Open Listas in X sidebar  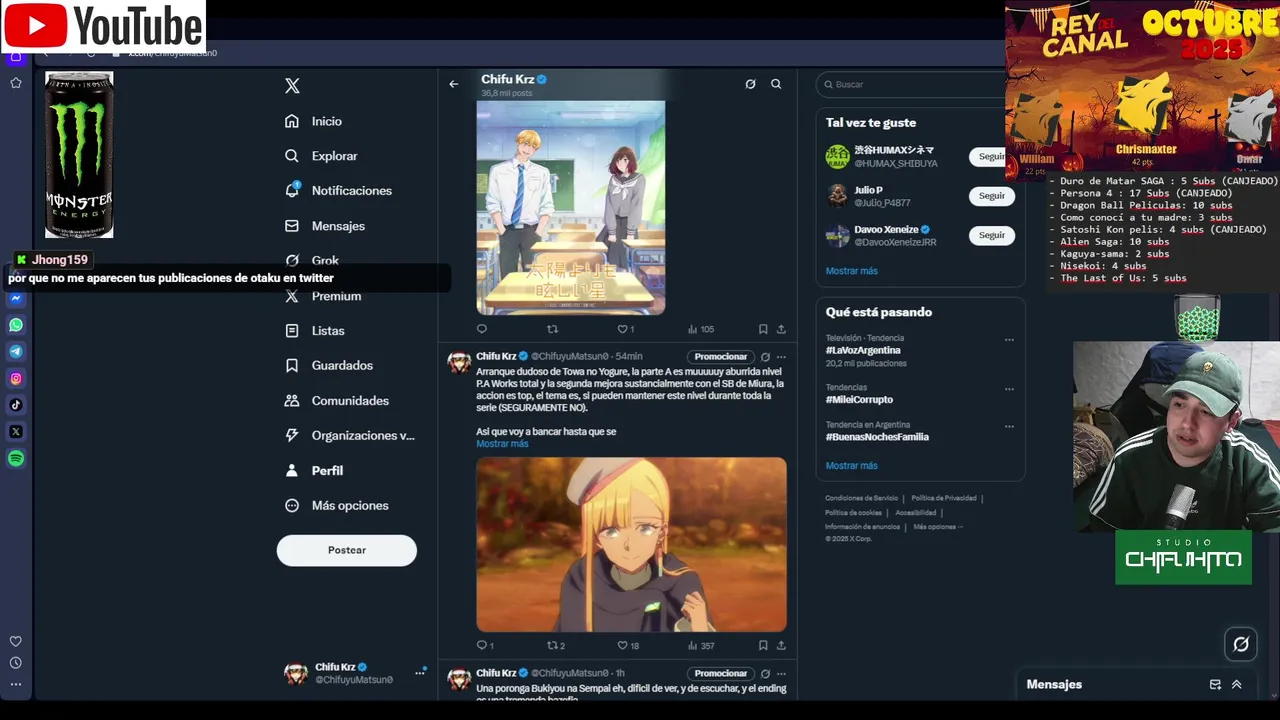[x=315, y=331]
